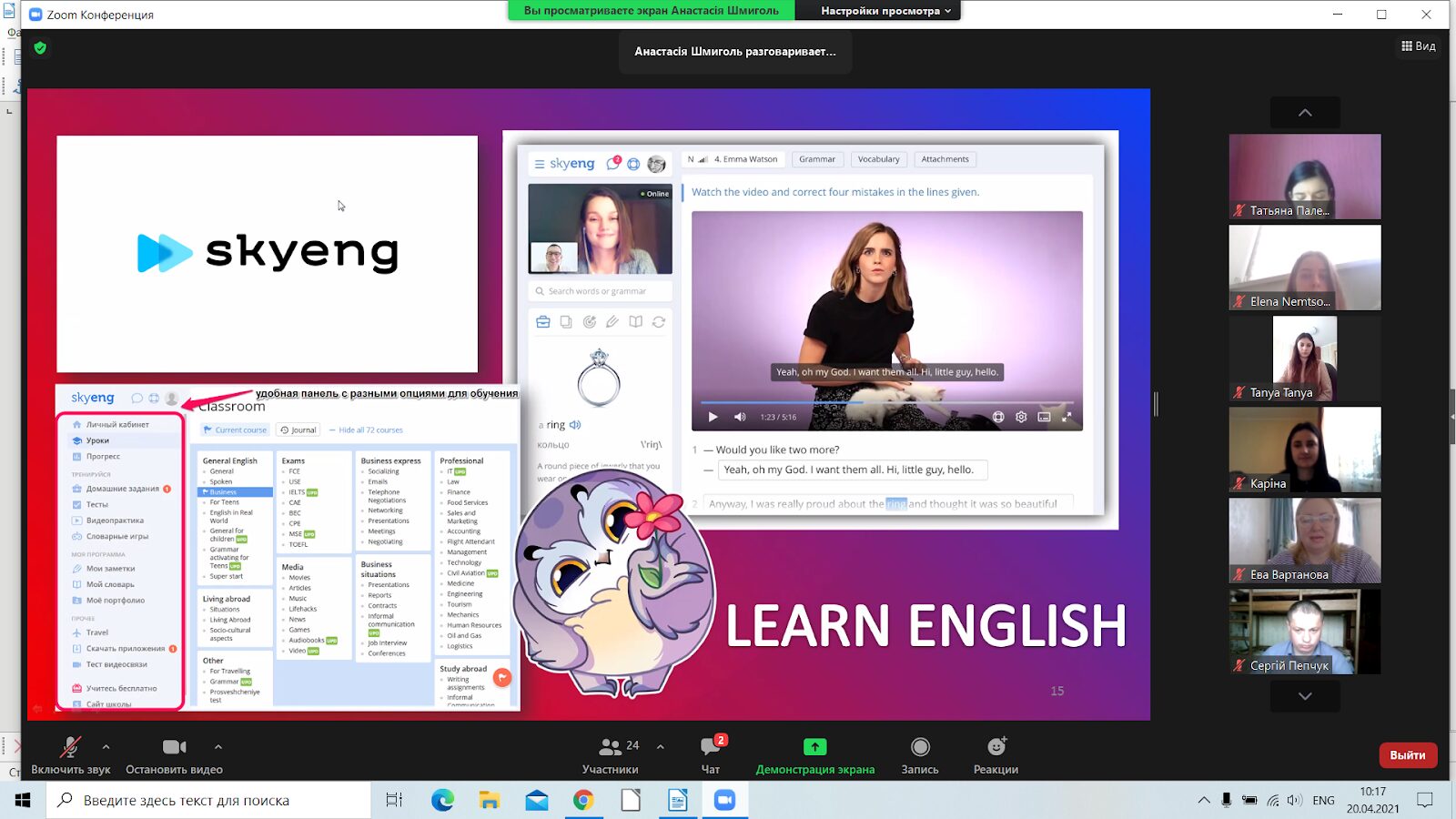Image resolution: width=1456 pixels, height=819 pixels.
Task: Enter fullscreen on the video player
Action: 1067,417
